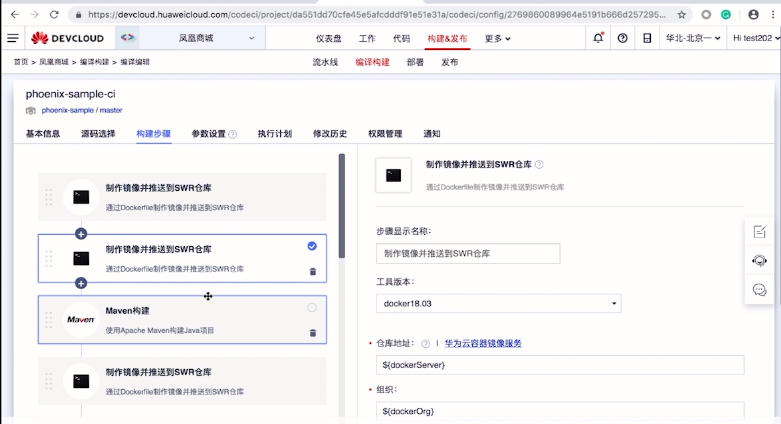The image size is (781, 424).
Task: Open the 源码选择 tab
Action: 98,134
